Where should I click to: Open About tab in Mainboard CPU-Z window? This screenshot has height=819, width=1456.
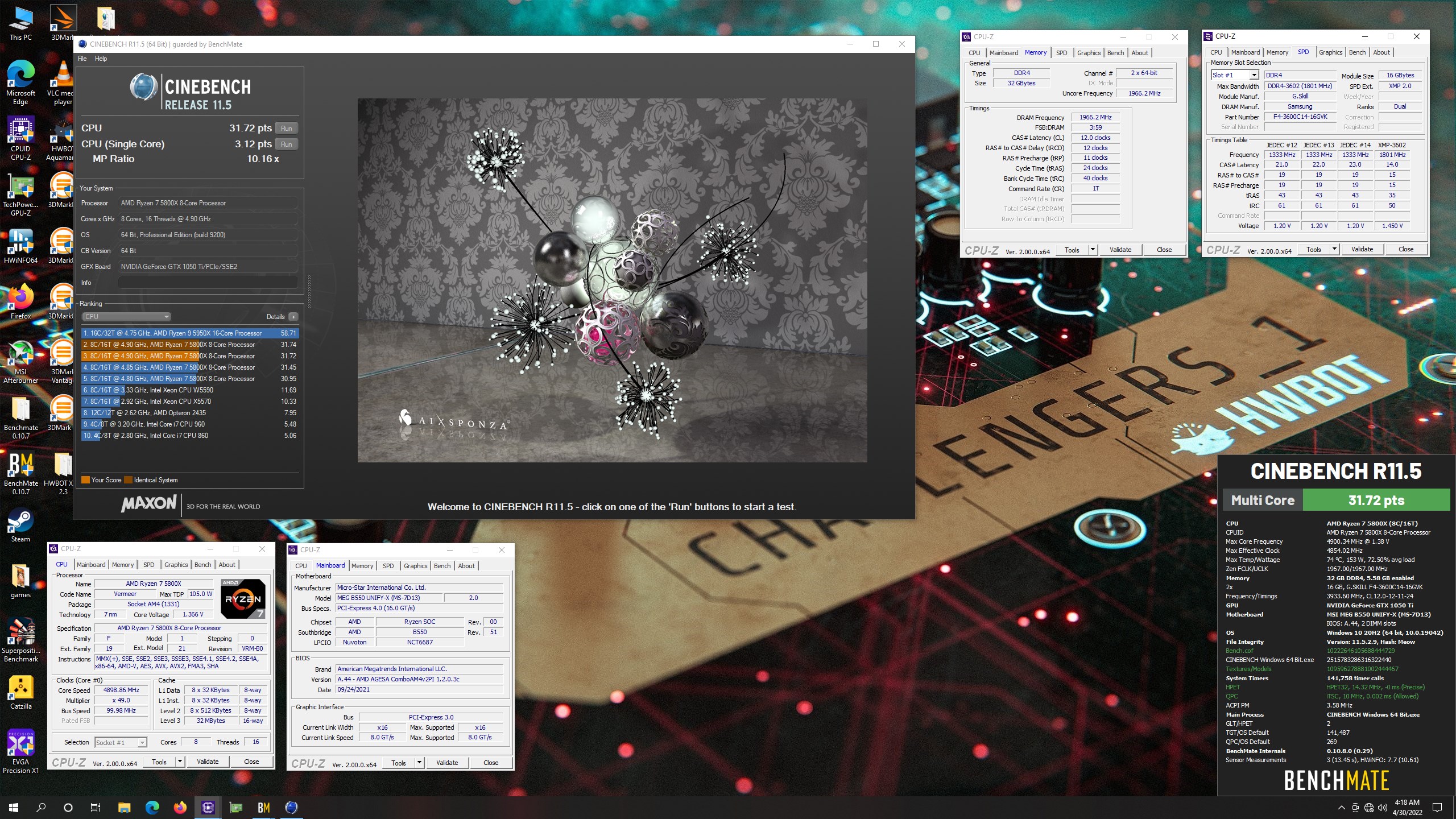click(x=466, y=566)
